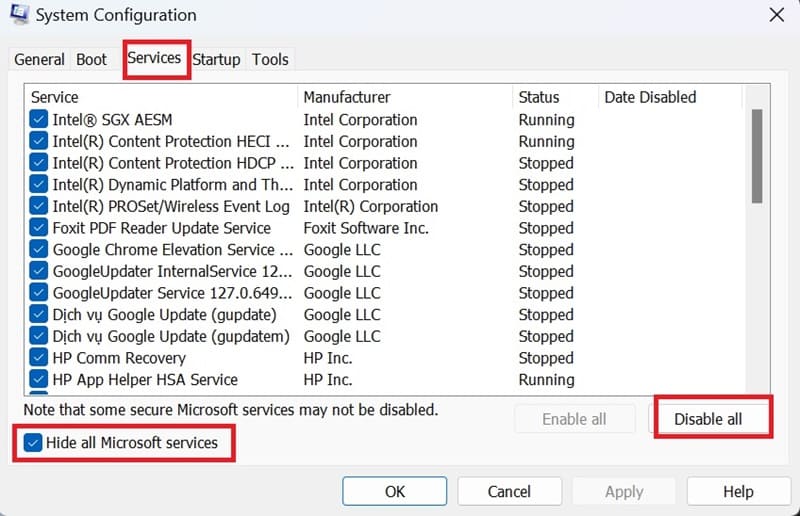Toggle Hide all Microsoft services checkbox

(x=33, y=443)
